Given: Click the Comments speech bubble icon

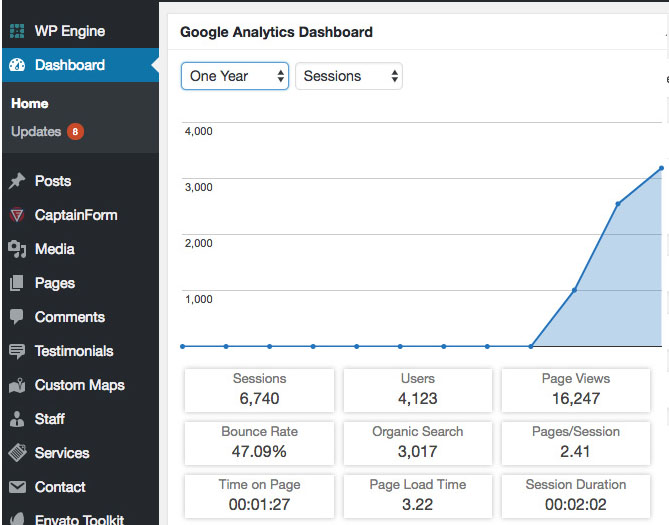Looking at the screenshot, I should pos(17,317).
